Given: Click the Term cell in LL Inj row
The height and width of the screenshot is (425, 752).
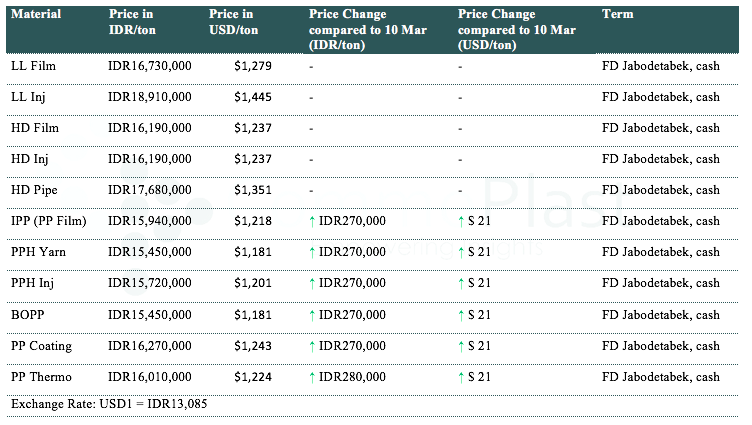Looking at the screenshot, I should [x=660, y=97].
